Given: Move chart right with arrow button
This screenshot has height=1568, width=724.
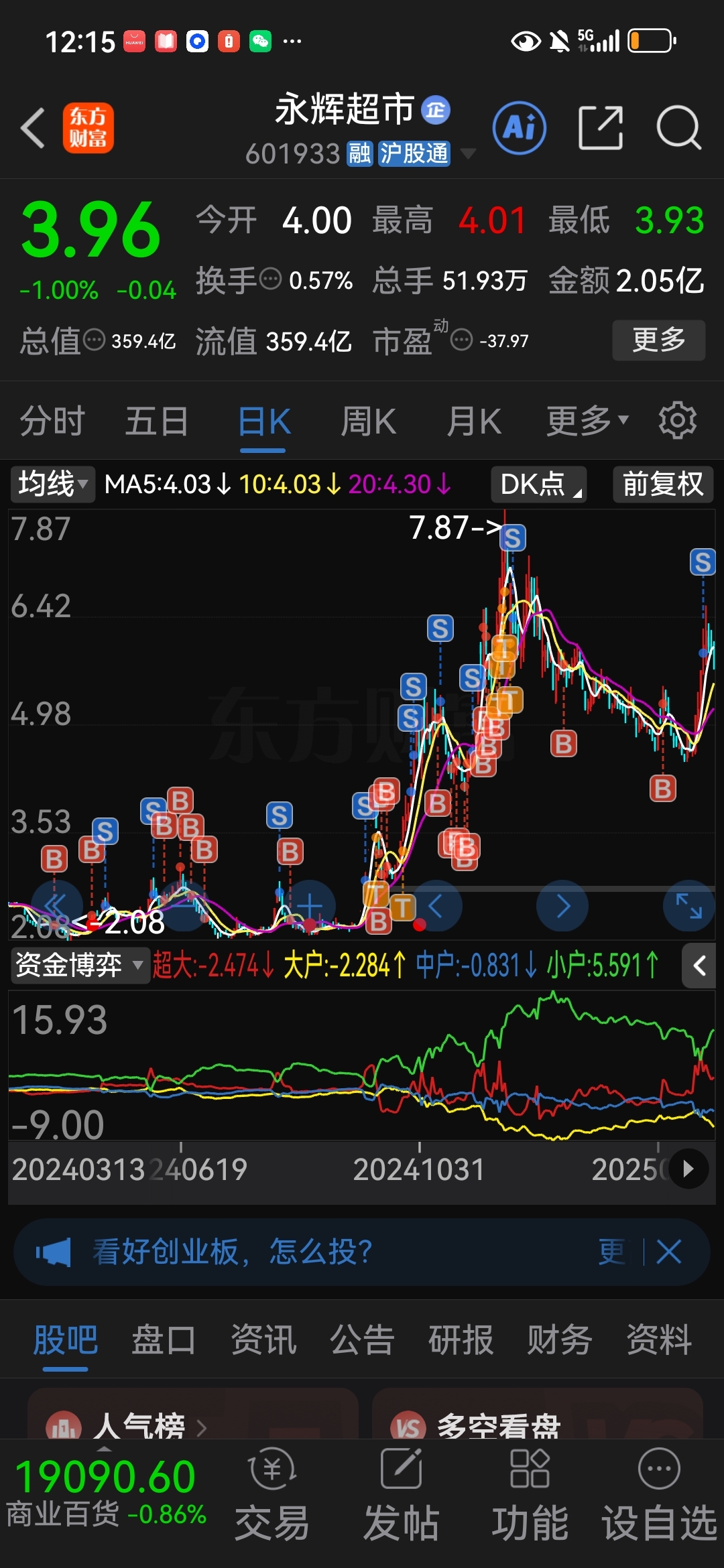Looking at the screenshot, I should (x=562, y=906).
